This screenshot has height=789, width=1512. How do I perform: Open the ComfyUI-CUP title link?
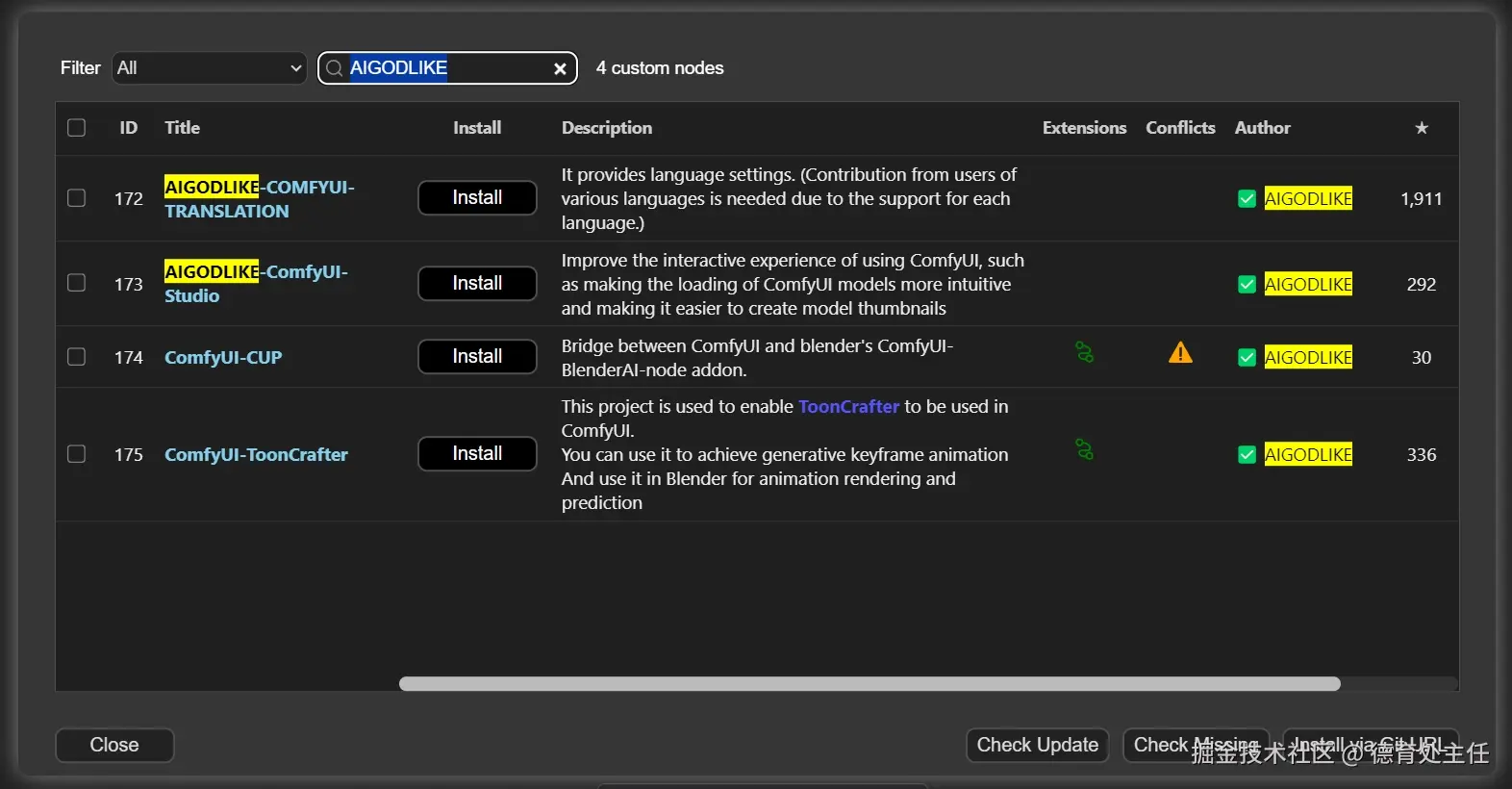click(x=223, y=358)
